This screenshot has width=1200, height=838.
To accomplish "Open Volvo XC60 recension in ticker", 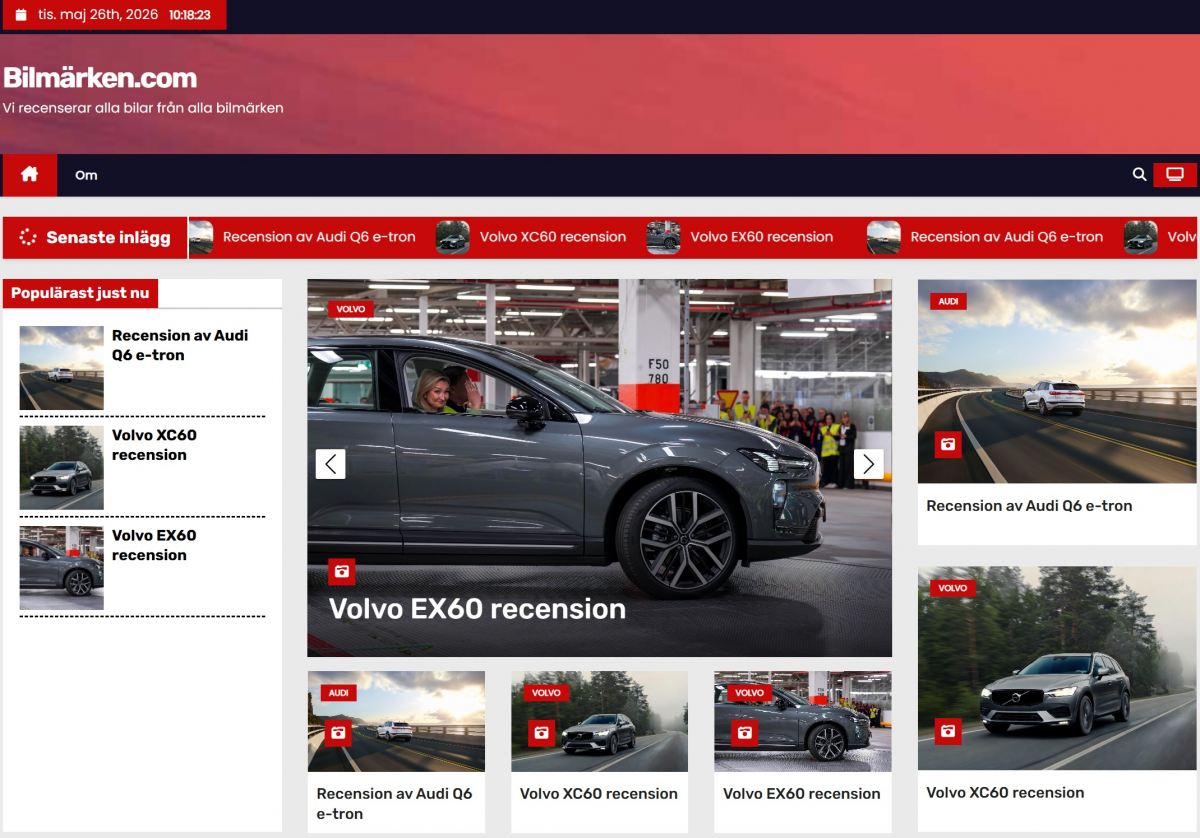I will click(553, 237).
